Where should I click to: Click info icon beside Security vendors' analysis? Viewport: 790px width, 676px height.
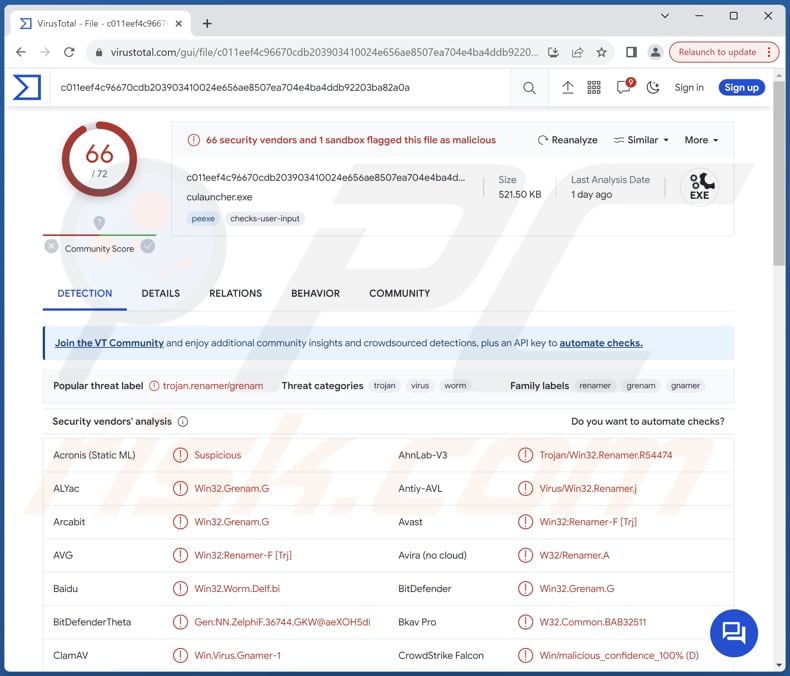(x=183, y=421)
